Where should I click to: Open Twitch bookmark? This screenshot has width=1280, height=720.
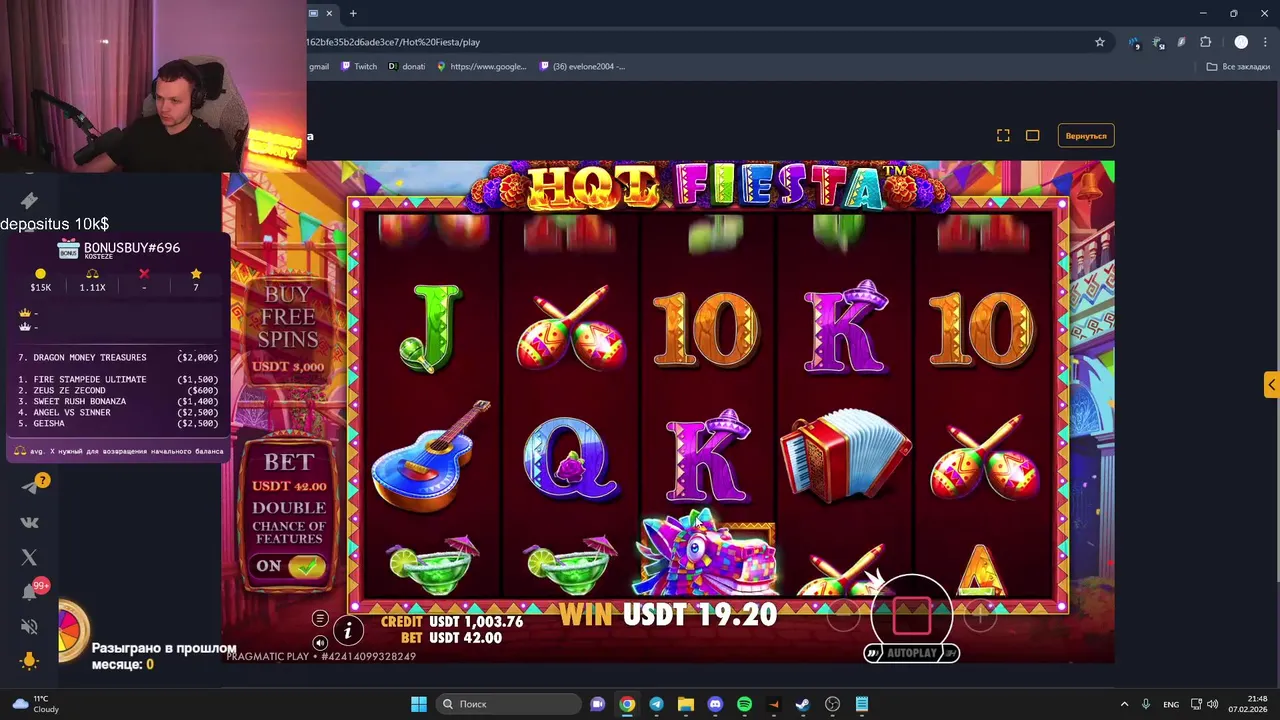[359, 67]
